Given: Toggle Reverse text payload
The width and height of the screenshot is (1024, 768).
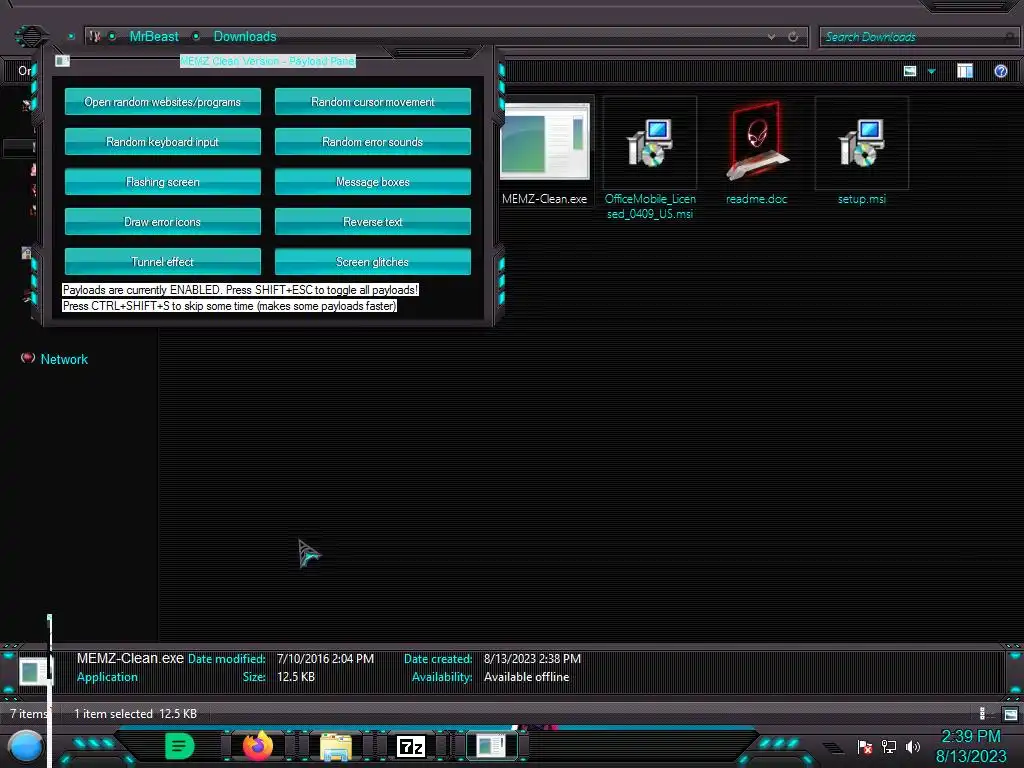Looking at the screenshot, I should tap(373, 222).
